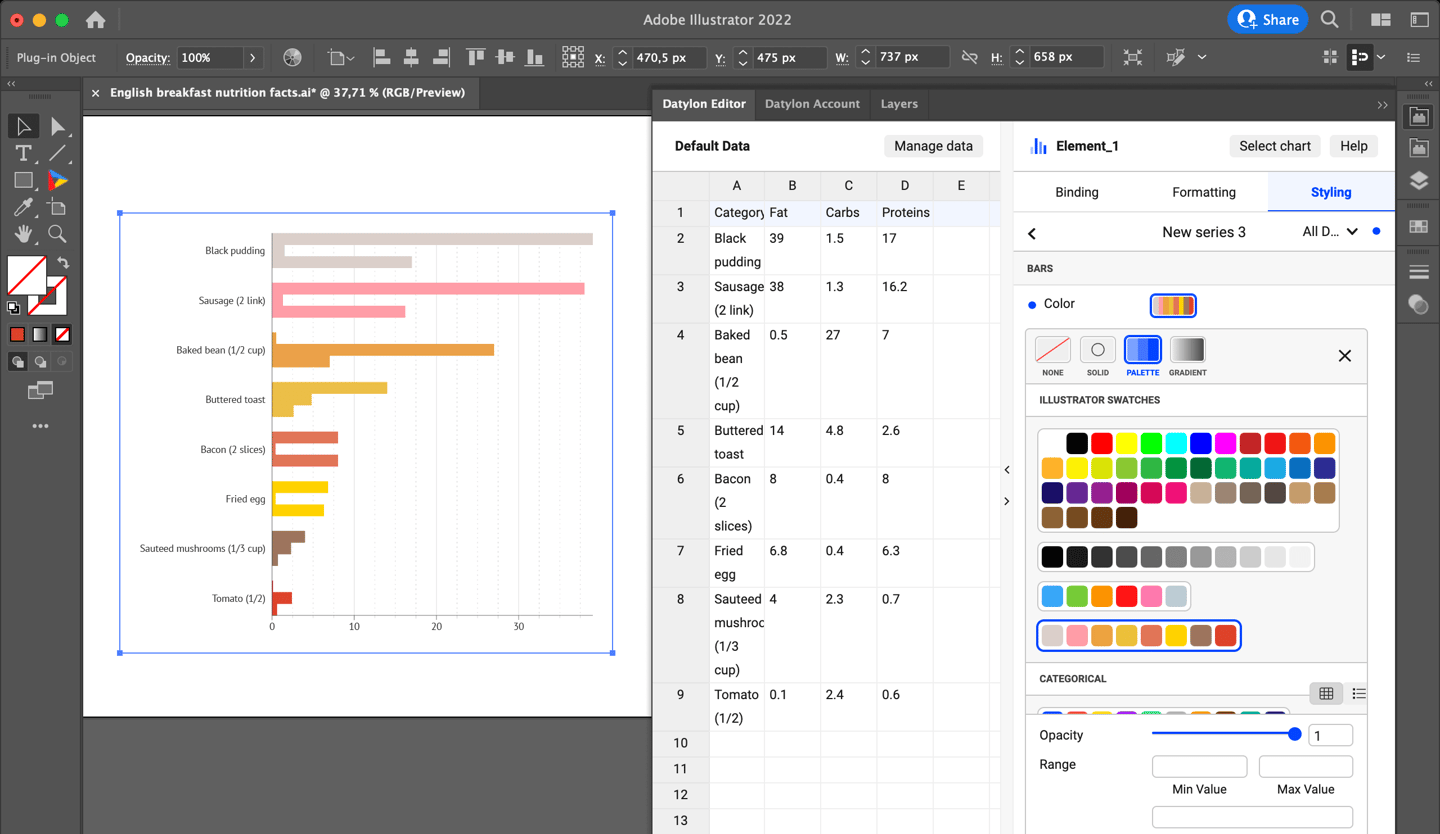The width and height of the screenshot is (1440, 834).
Task: Switch to the Datylon Account tab
Action: point(812,104)
